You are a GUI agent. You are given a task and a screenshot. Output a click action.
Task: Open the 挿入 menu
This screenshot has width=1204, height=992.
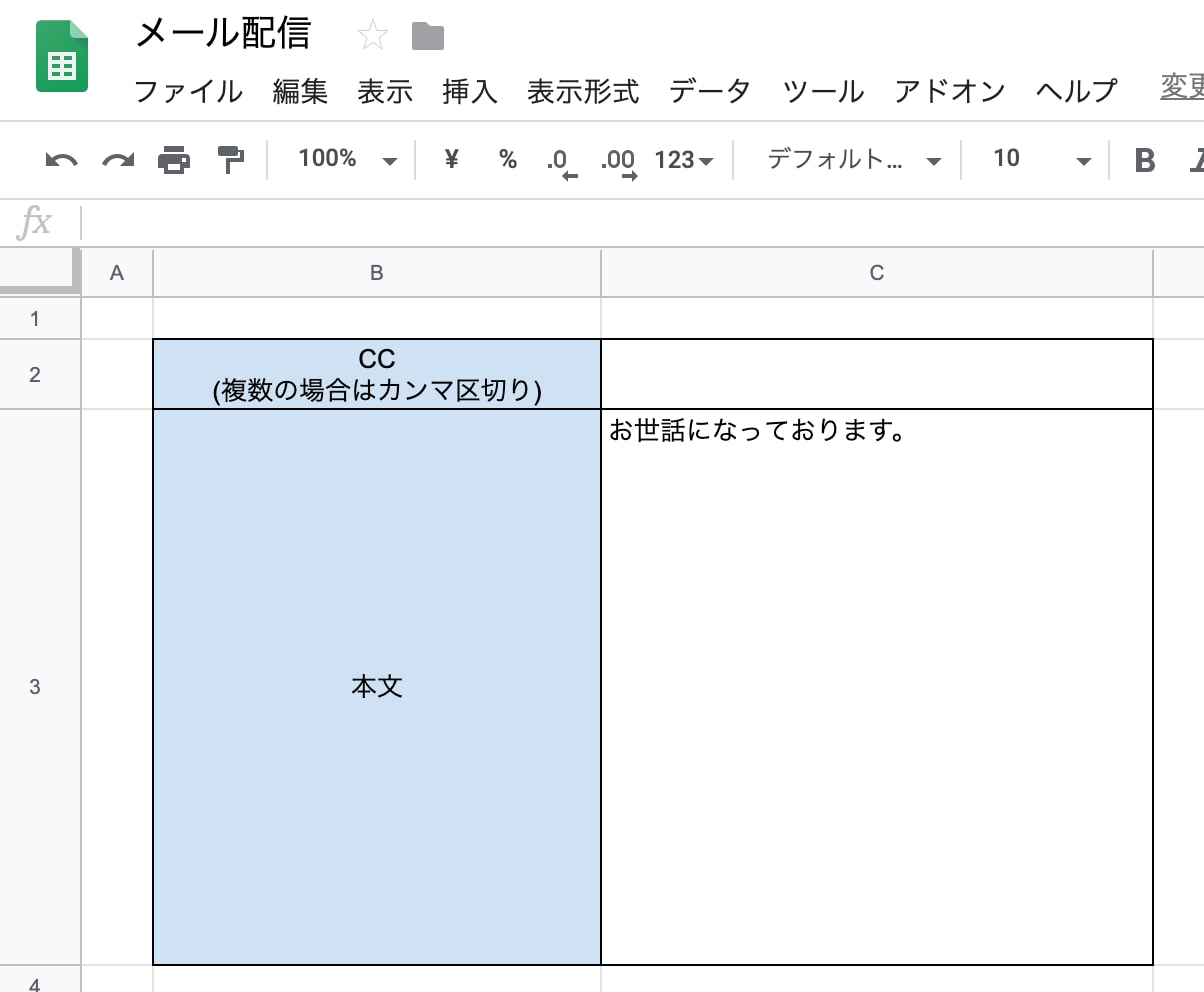tap(470, 92)
